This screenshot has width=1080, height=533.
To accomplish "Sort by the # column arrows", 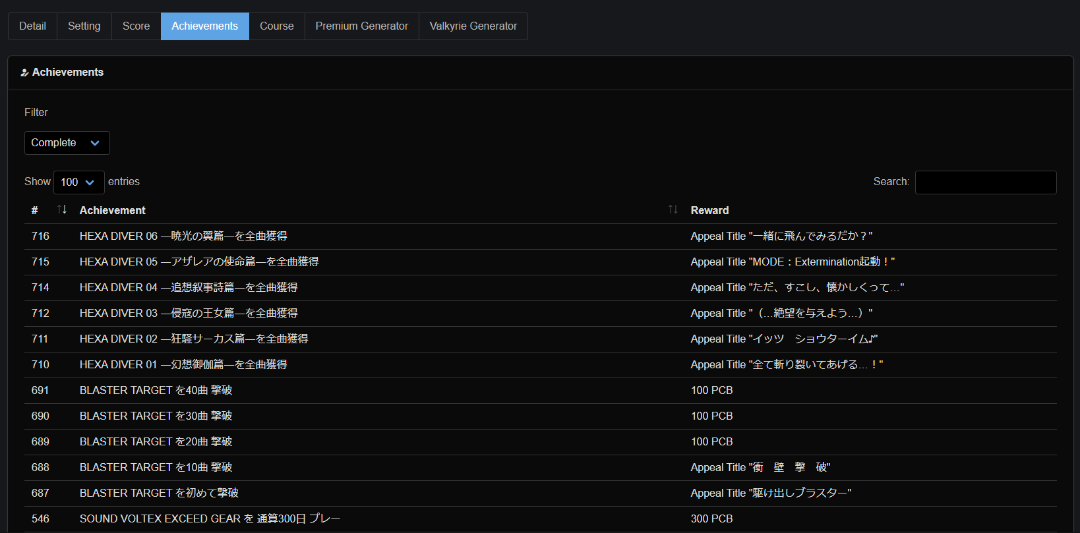I will pos(62,210).
